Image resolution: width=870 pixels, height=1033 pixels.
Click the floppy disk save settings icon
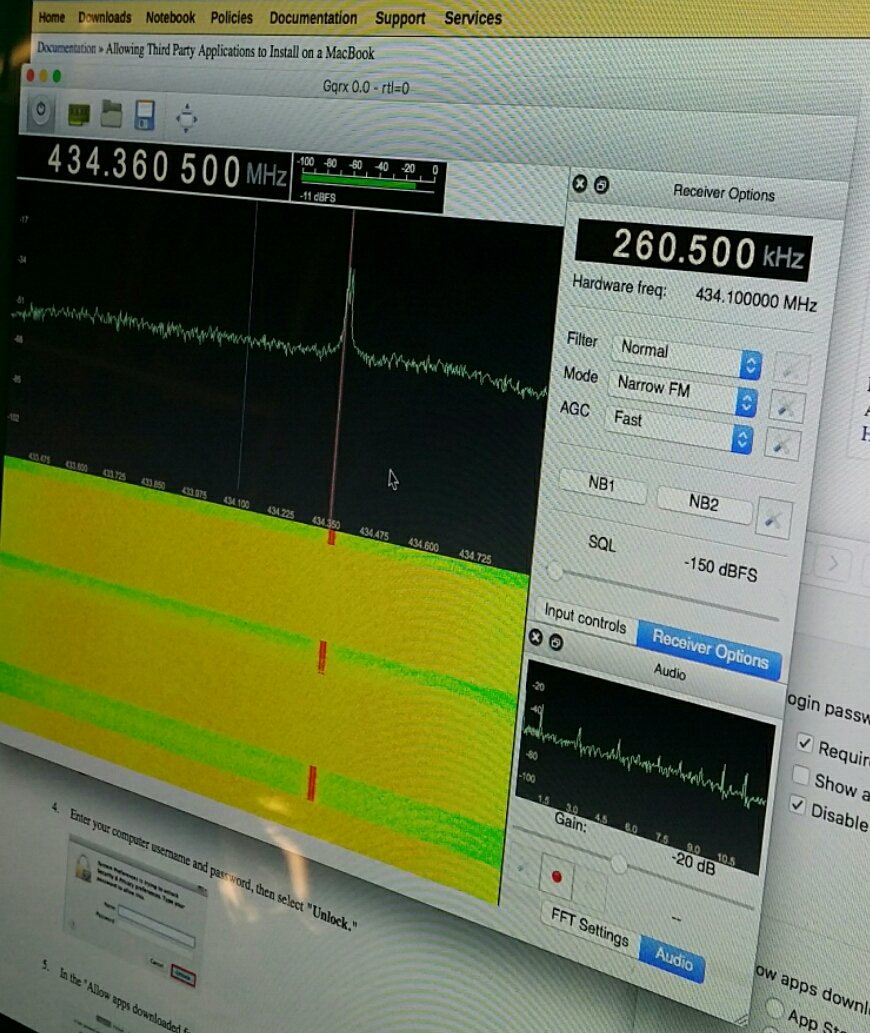pos(144,116)
